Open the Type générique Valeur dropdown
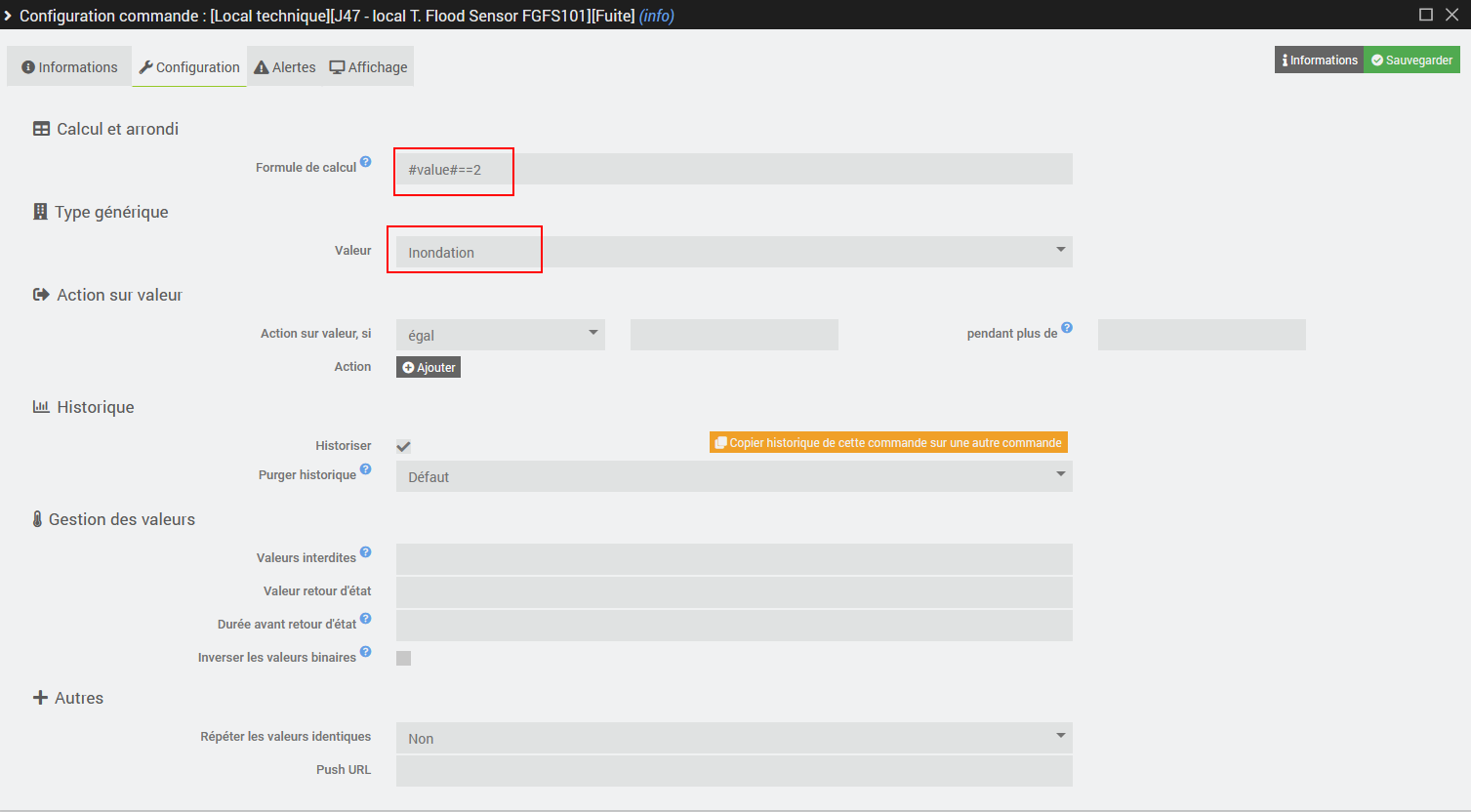The height and width of the screenshot is (812, 1471). pyautogui.click(x=733, y=252)
